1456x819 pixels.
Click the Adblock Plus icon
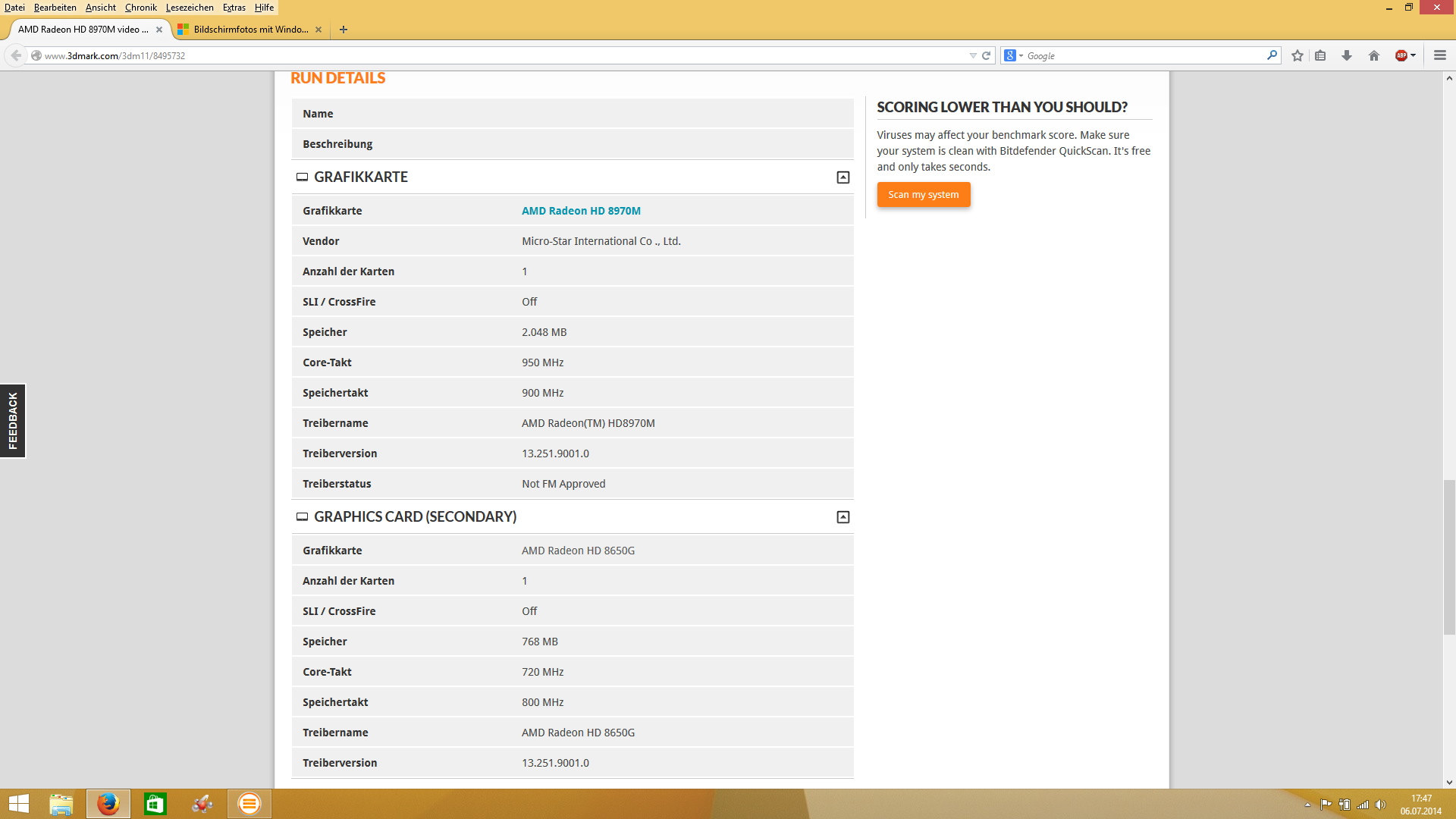[x=1401, y=55]
